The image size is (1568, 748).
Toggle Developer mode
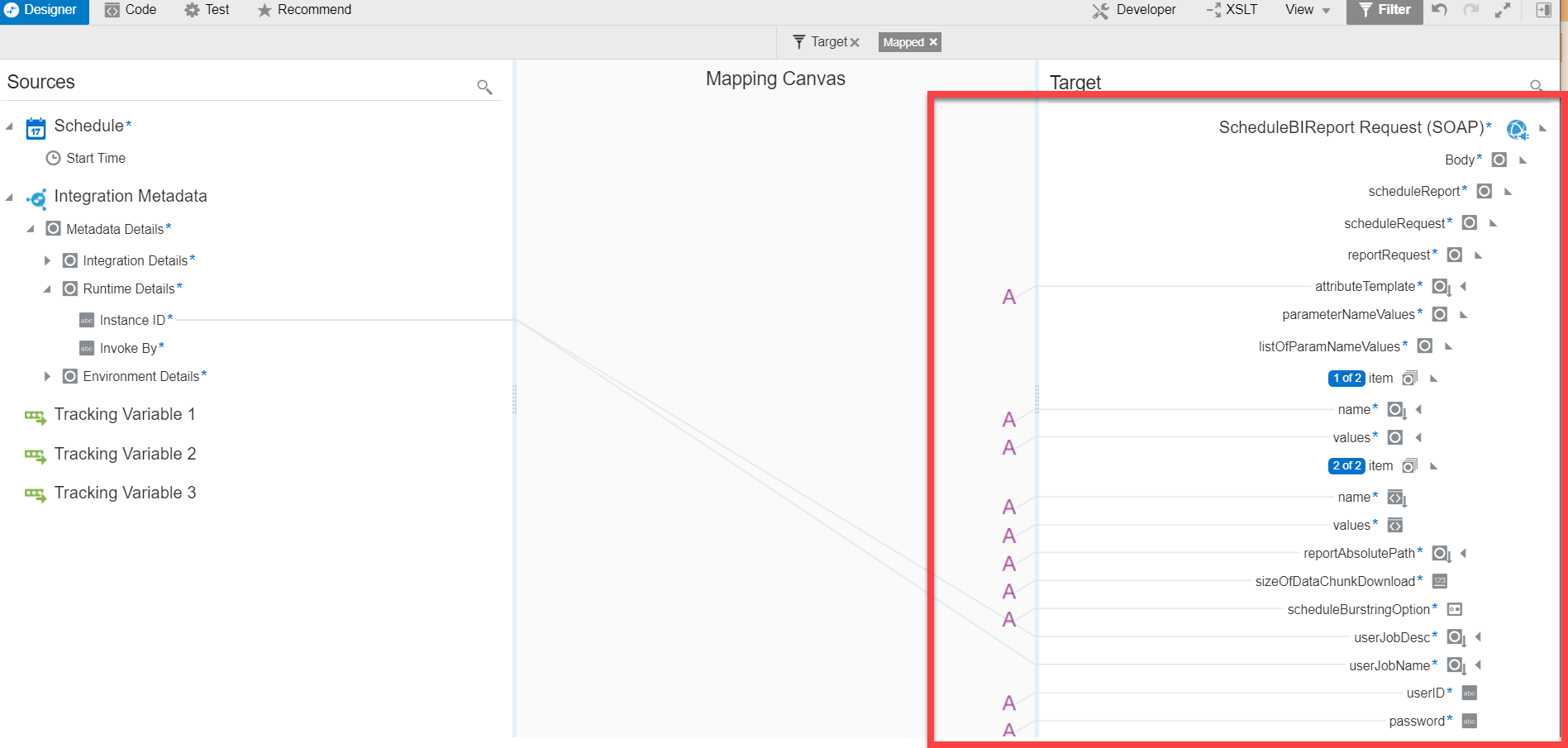(x=1134, y=10)
